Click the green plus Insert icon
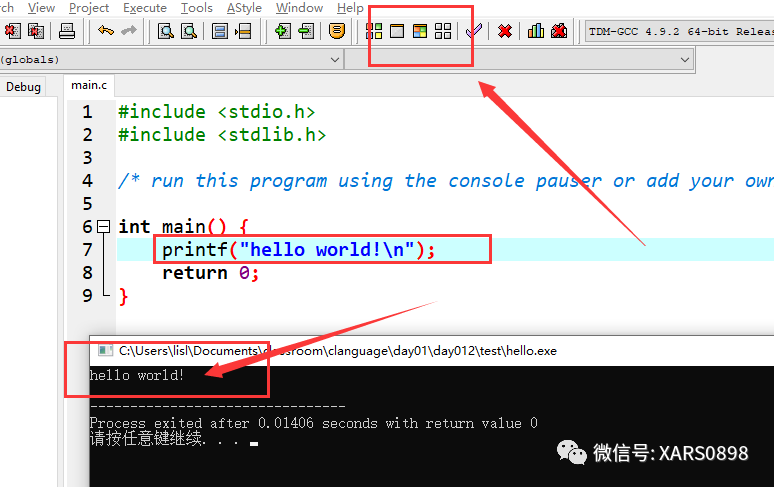 [282, 31]
